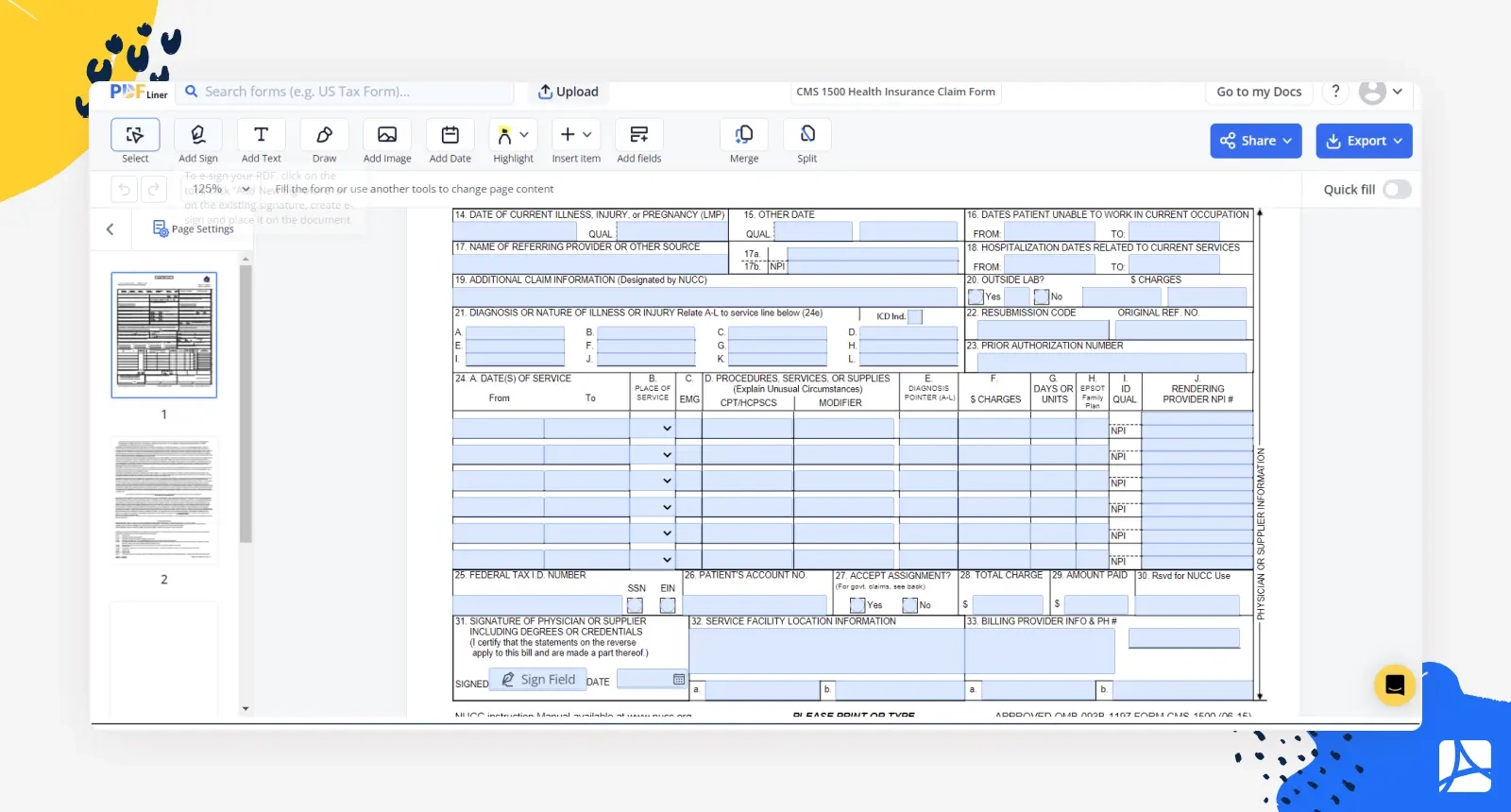Screen dimensions: 1511x812
Task: Click the Service Facility Location field
Action: (826, 651)
